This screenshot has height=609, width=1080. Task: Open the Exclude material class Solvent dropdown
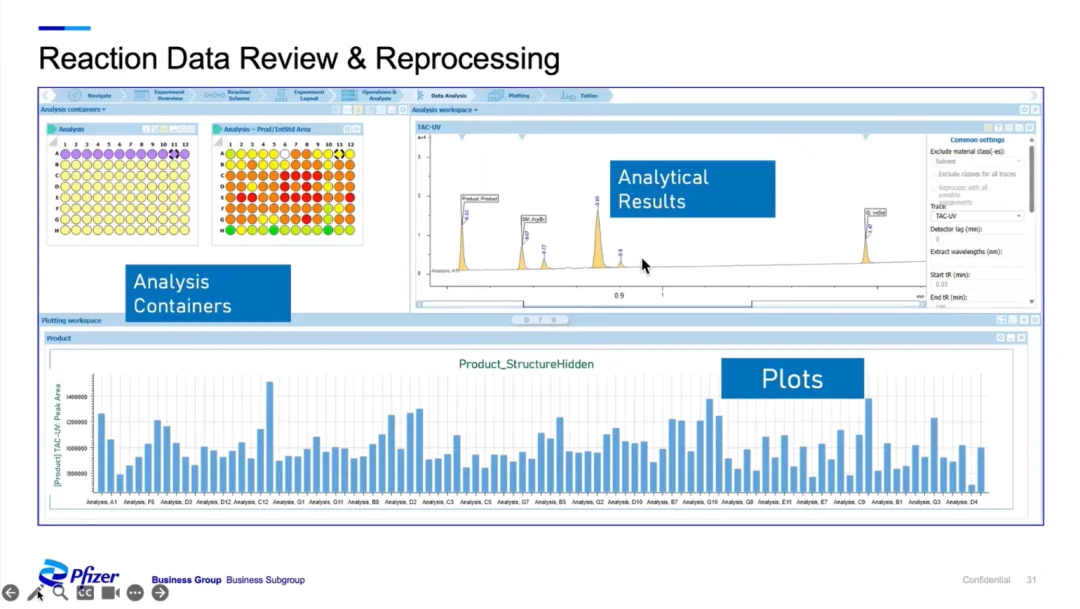[x=977, y=162]
